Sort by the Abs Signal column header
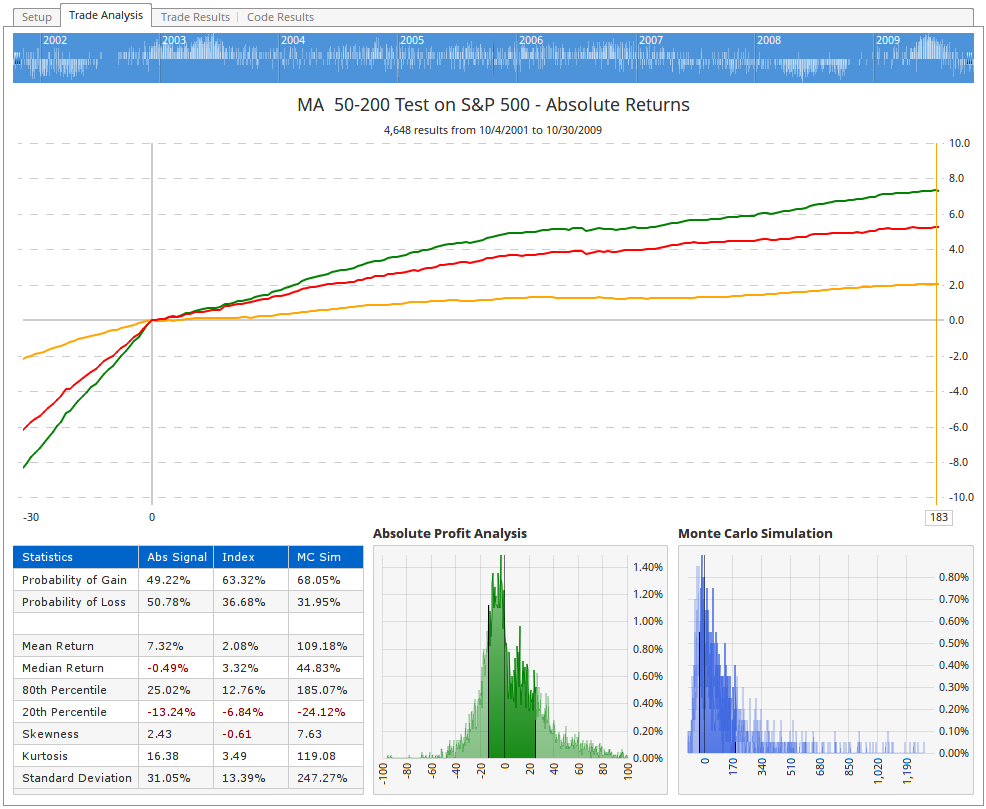Viewport: 986px width, 809px height. pyautogui.click(x=176, y=557)
